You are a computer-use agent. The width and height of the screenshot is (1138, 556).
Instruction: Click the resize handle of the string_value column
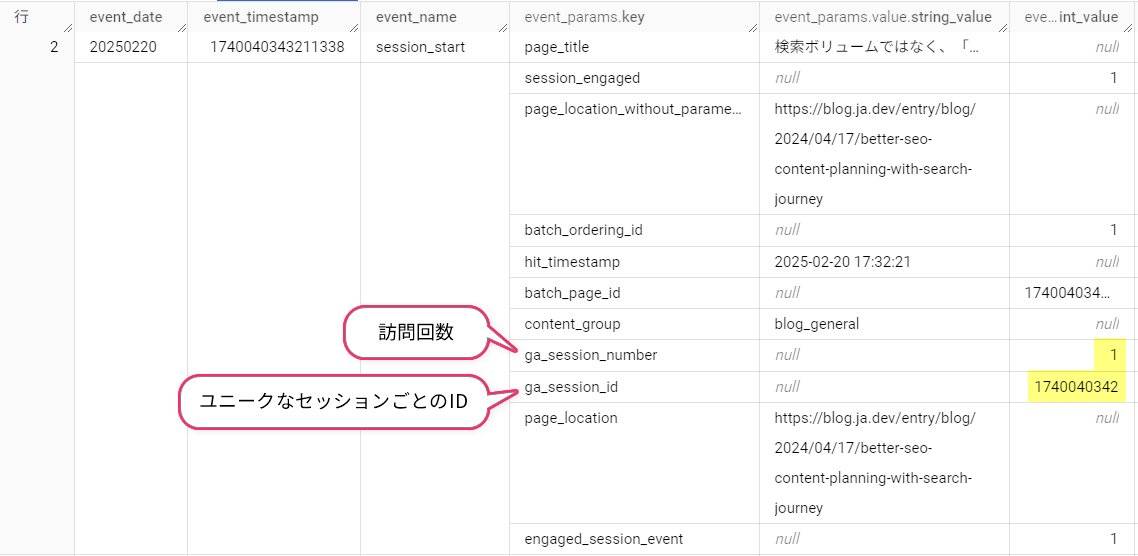pyautogui.click(x=1003, y=28)
